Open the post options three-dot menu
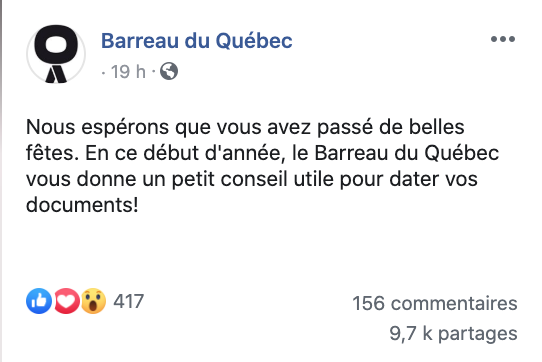Image resolution: width=542 pixels, height=362 pixels. click(x=503, y=39)
